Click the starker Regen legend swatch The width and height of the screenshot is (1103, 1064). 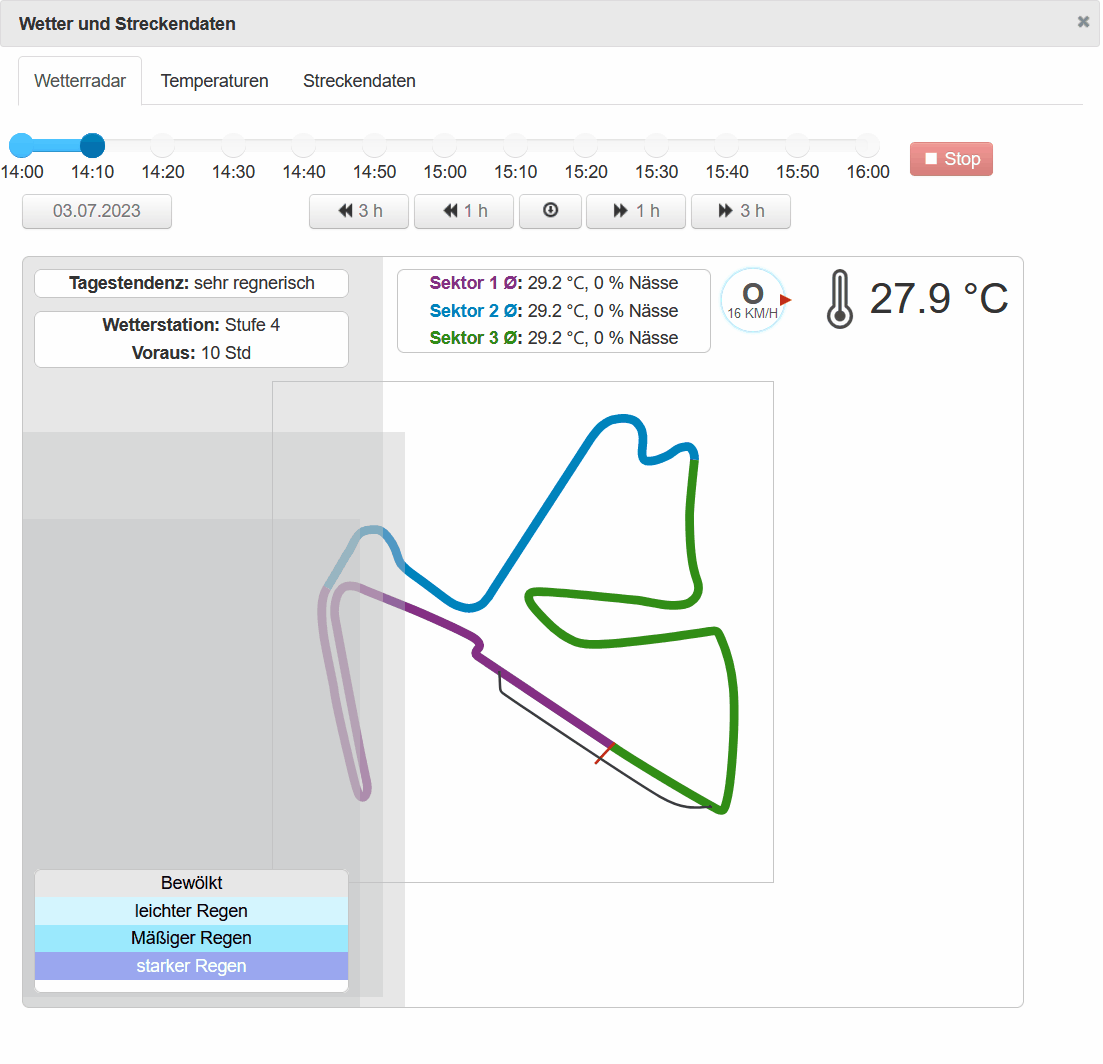(191, 966)
